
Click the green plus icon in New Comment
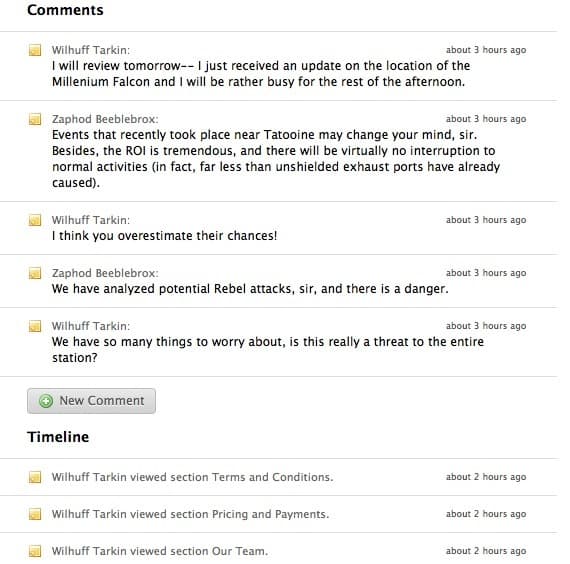pyautogui.click(x=46, y=401)
